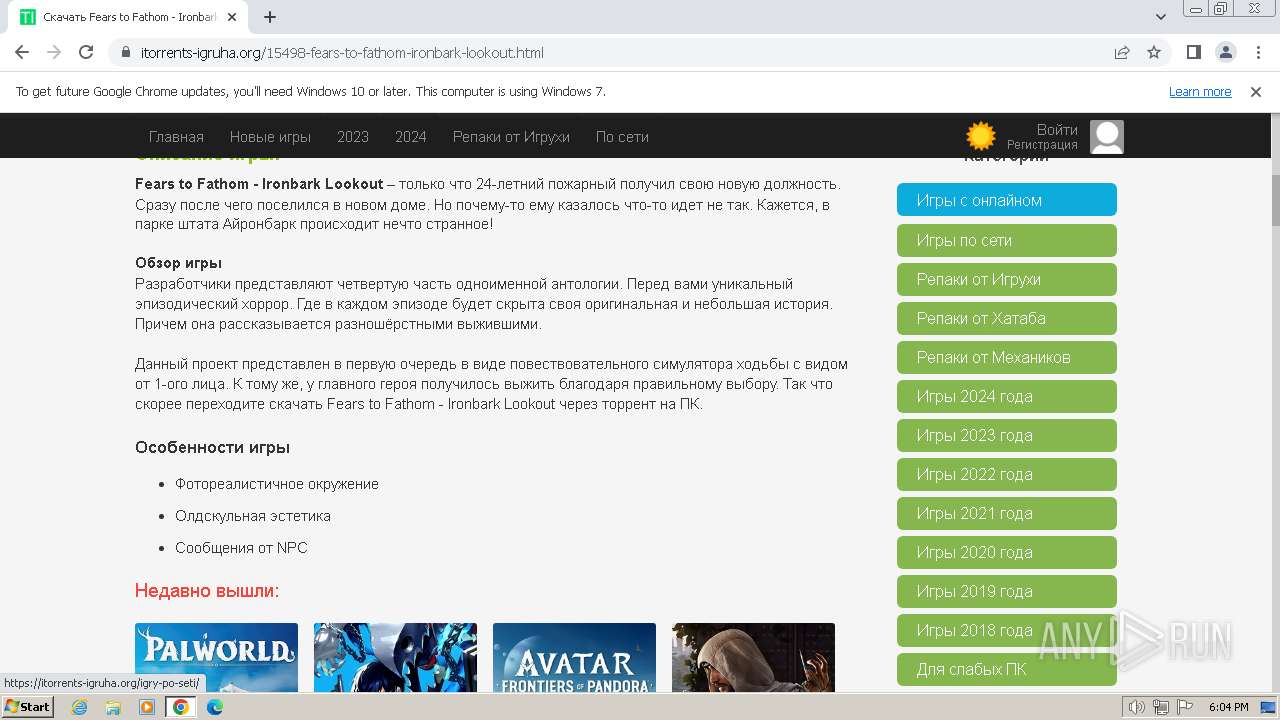Open the Игры с онлайном category
The image size is (1280, 720).
(1007, 200)
